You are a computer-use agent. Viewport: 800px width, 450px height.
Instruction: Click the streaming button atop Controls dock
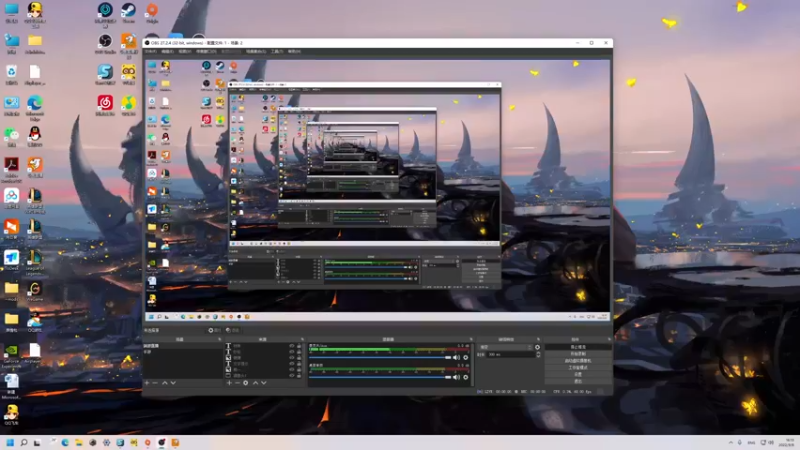click(x=578, y=347)
